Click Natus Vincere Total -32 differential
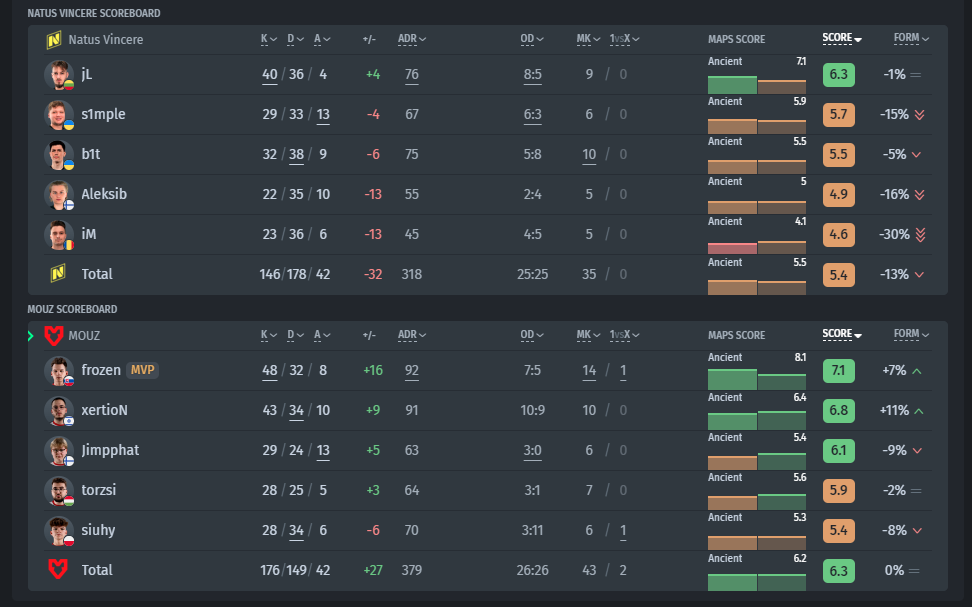The width and height of the screenshot is (972, 607). coord(373,274)
